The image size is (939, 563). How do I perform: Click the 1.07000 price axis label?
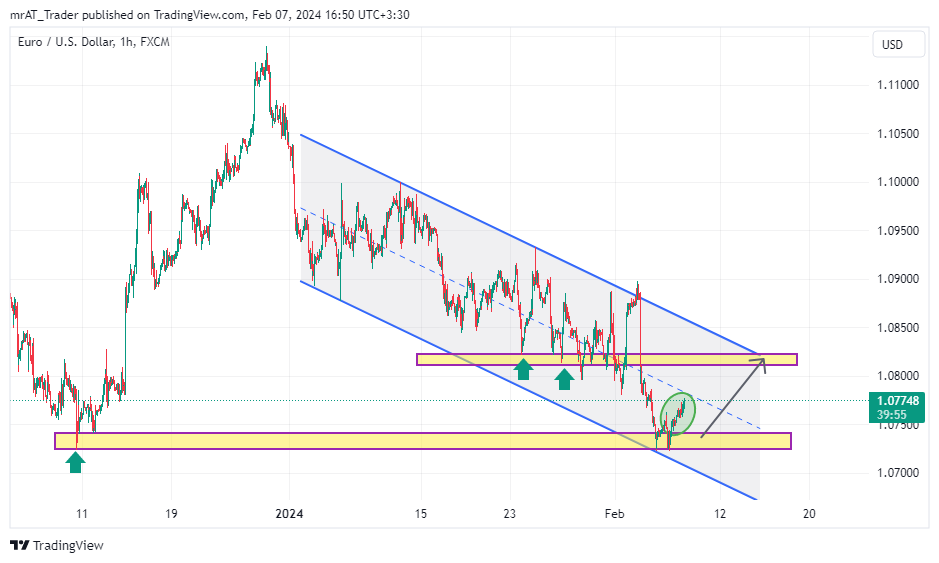898,473
